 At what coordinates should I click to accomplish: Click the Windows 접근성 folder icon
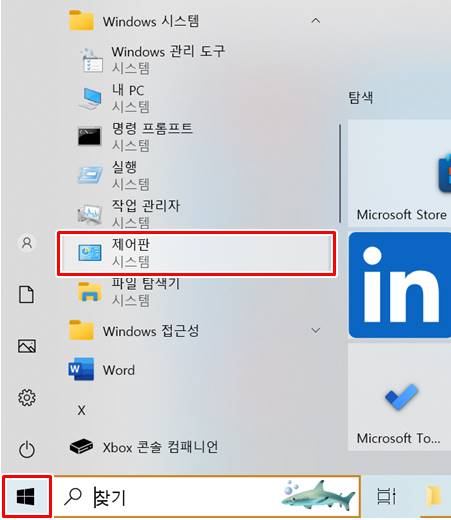pyautogui.click(x=81, y=330)
